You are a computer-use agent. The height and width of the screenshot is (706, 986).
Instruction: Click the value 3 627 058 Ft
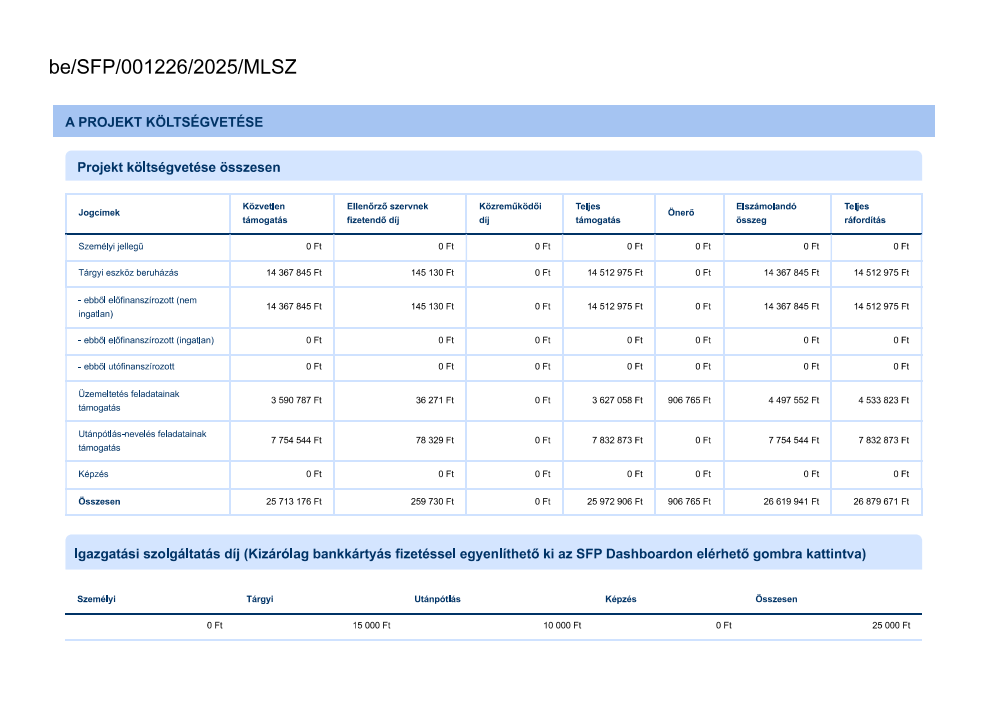[618, 400]
